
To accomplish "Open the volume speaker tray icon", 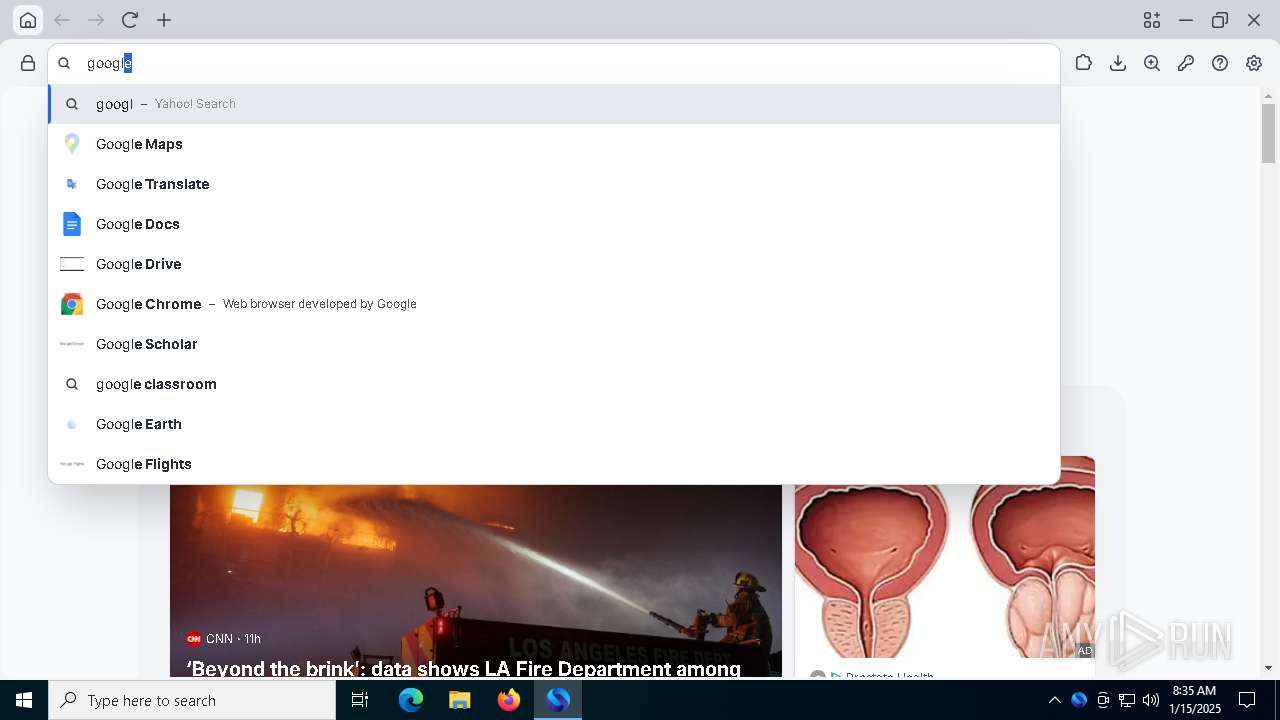I will click(x=1151, y=700).
